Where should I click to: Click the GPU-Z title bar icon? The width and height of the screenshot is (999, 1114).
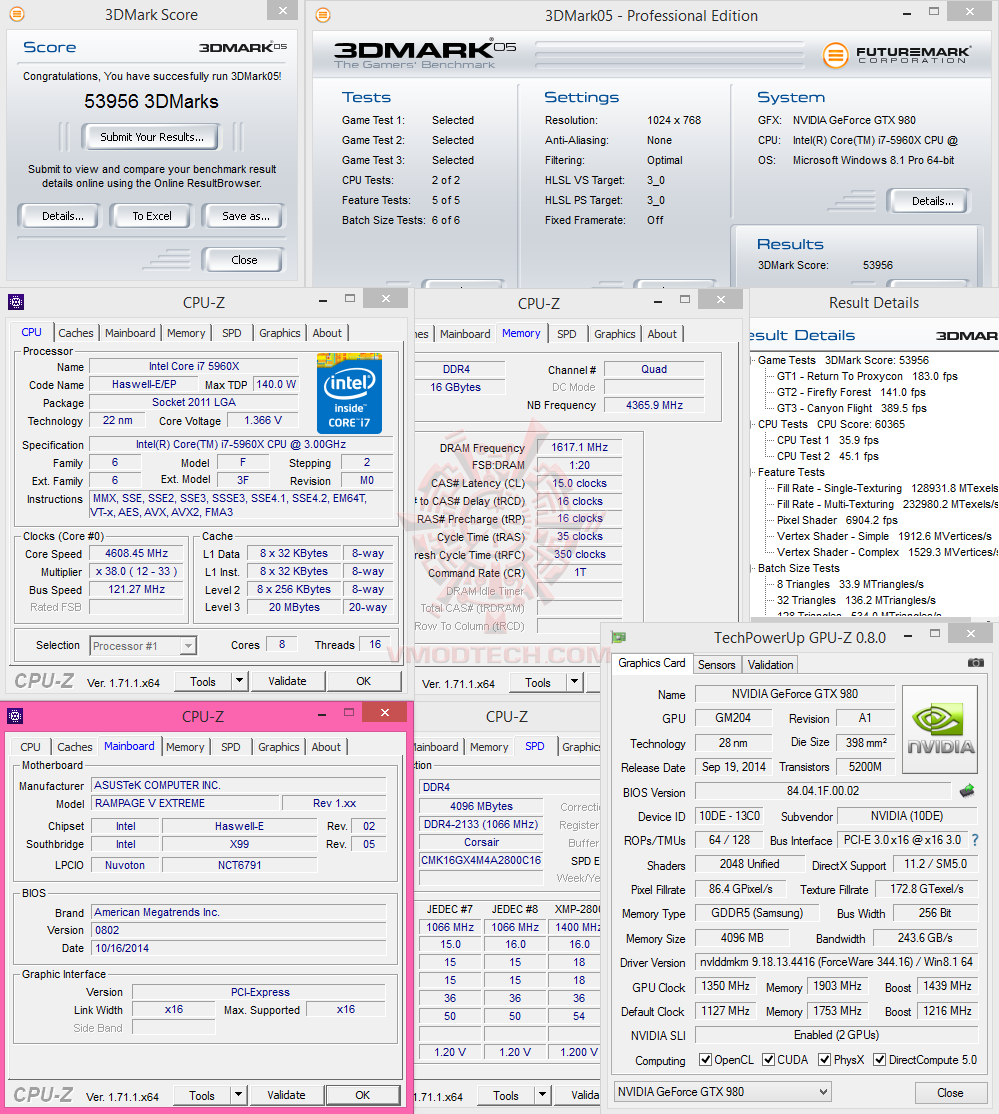click(618, 637)
